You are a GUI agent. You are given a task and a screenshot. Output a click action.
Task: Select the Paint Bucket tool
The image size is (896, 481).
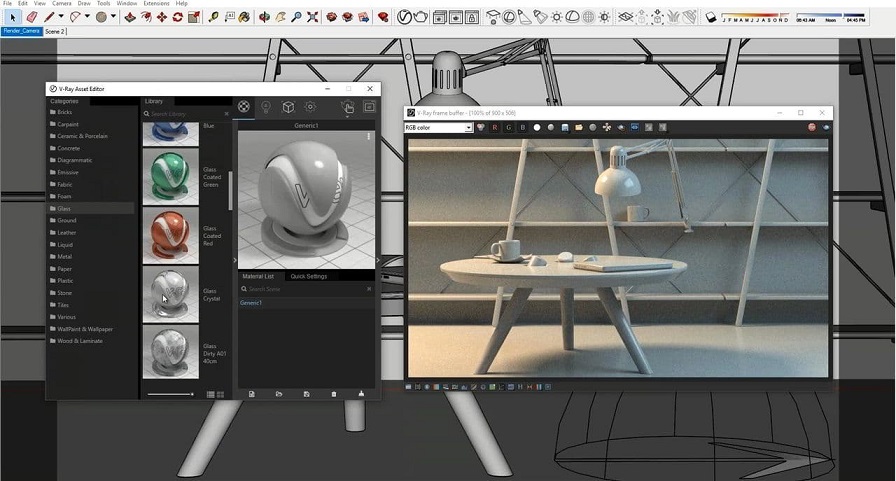(x=245, y=17)
